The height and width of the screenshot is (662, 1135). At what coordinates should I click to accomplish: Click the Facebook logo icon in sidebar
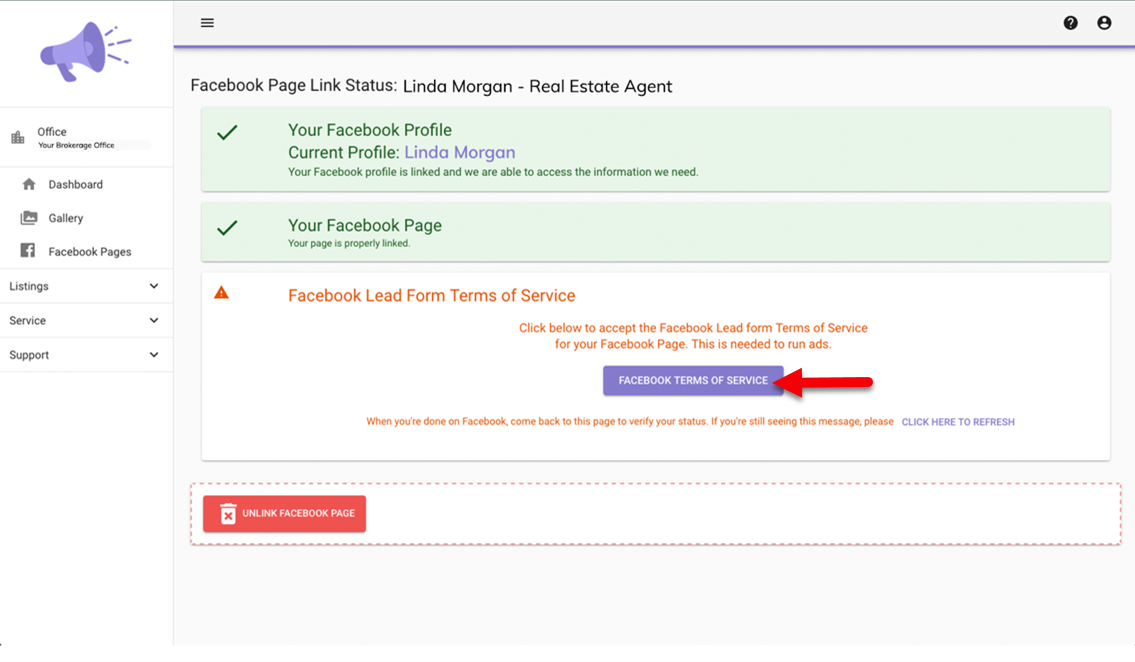tap(29, 252)
